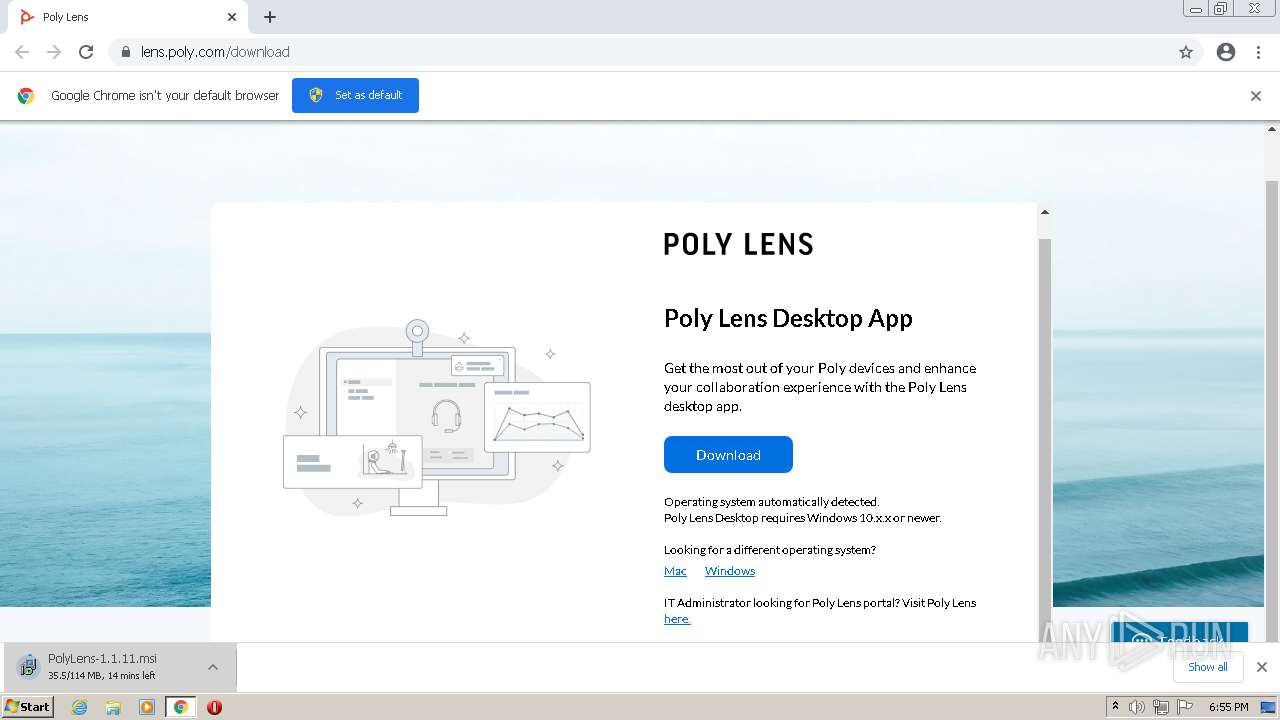Click the desktop app monitor illustration
Screen dimensions: 1280x720
437,417
